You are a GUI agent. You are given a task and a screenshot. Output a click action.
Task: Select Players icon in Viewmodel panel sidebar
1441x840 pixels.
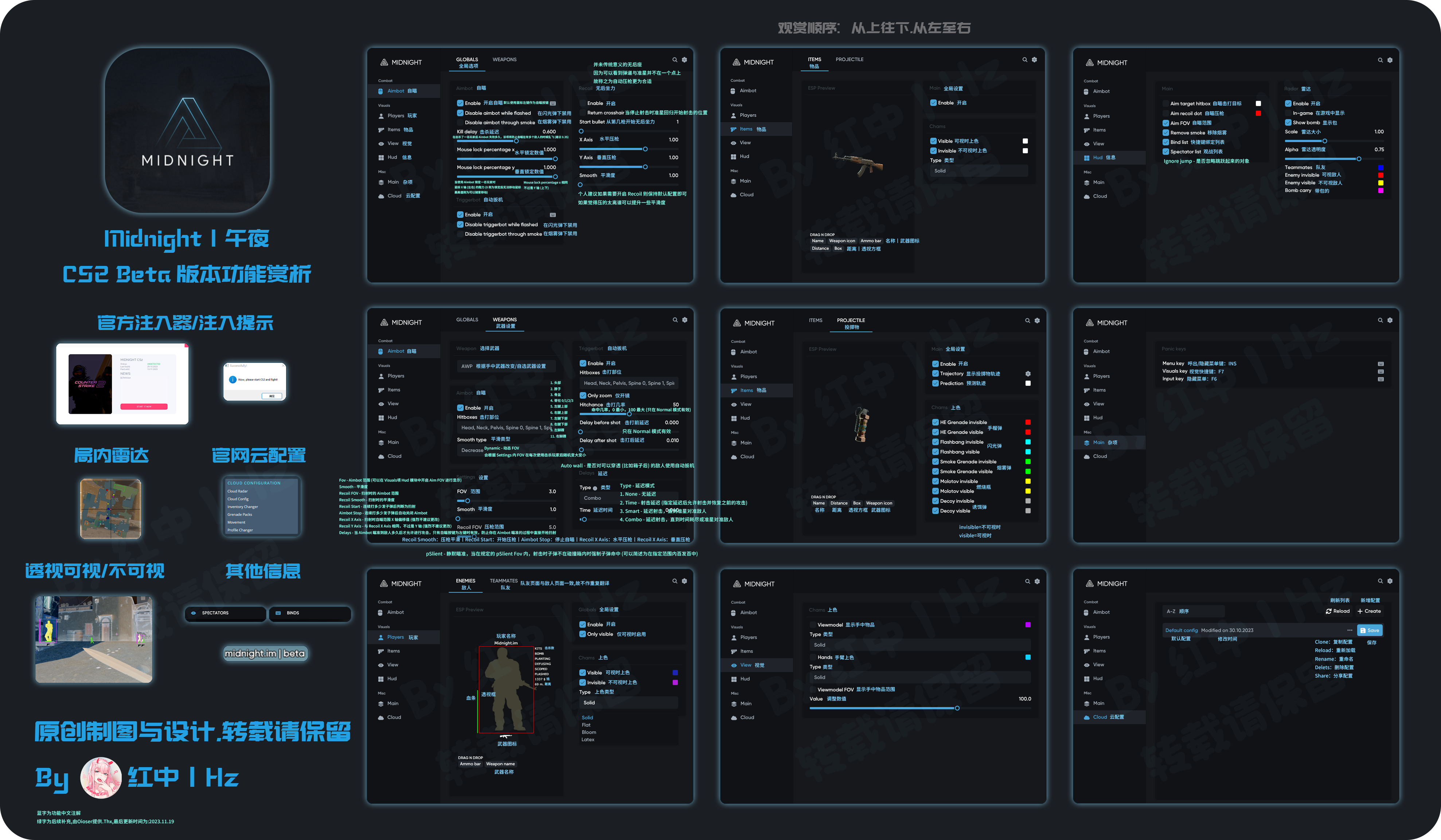[734, 638]
